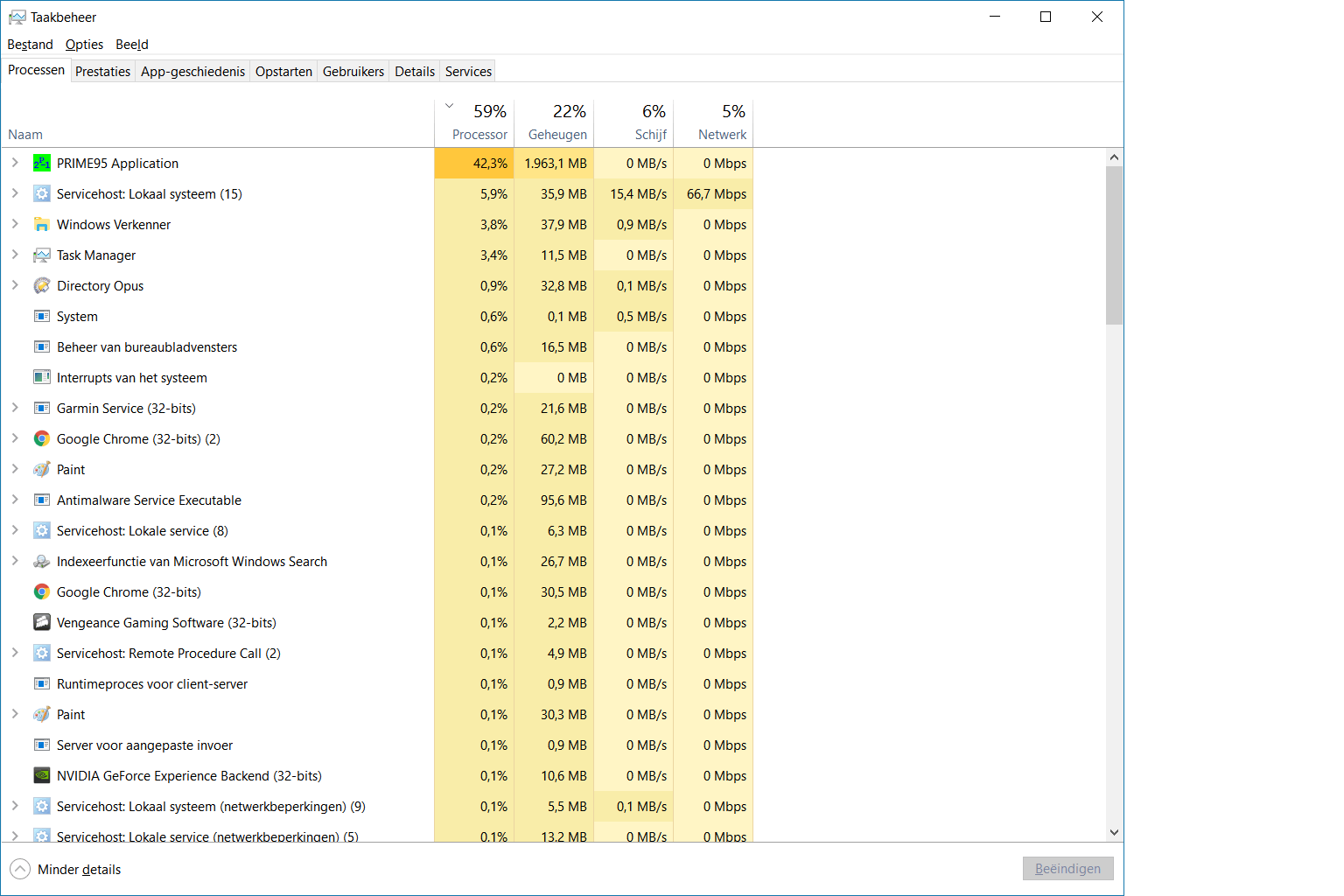Expand the Google Chrome (32-bits) (2) group

pos(15,438)
